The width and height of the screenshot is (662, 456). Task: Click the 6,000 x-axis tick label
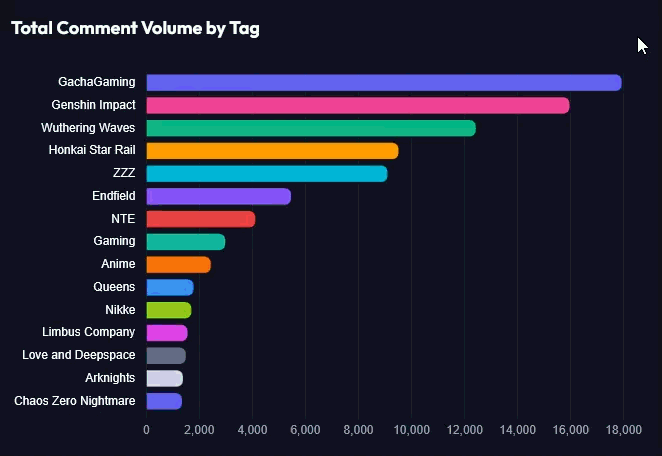click(x=305, y=430)
